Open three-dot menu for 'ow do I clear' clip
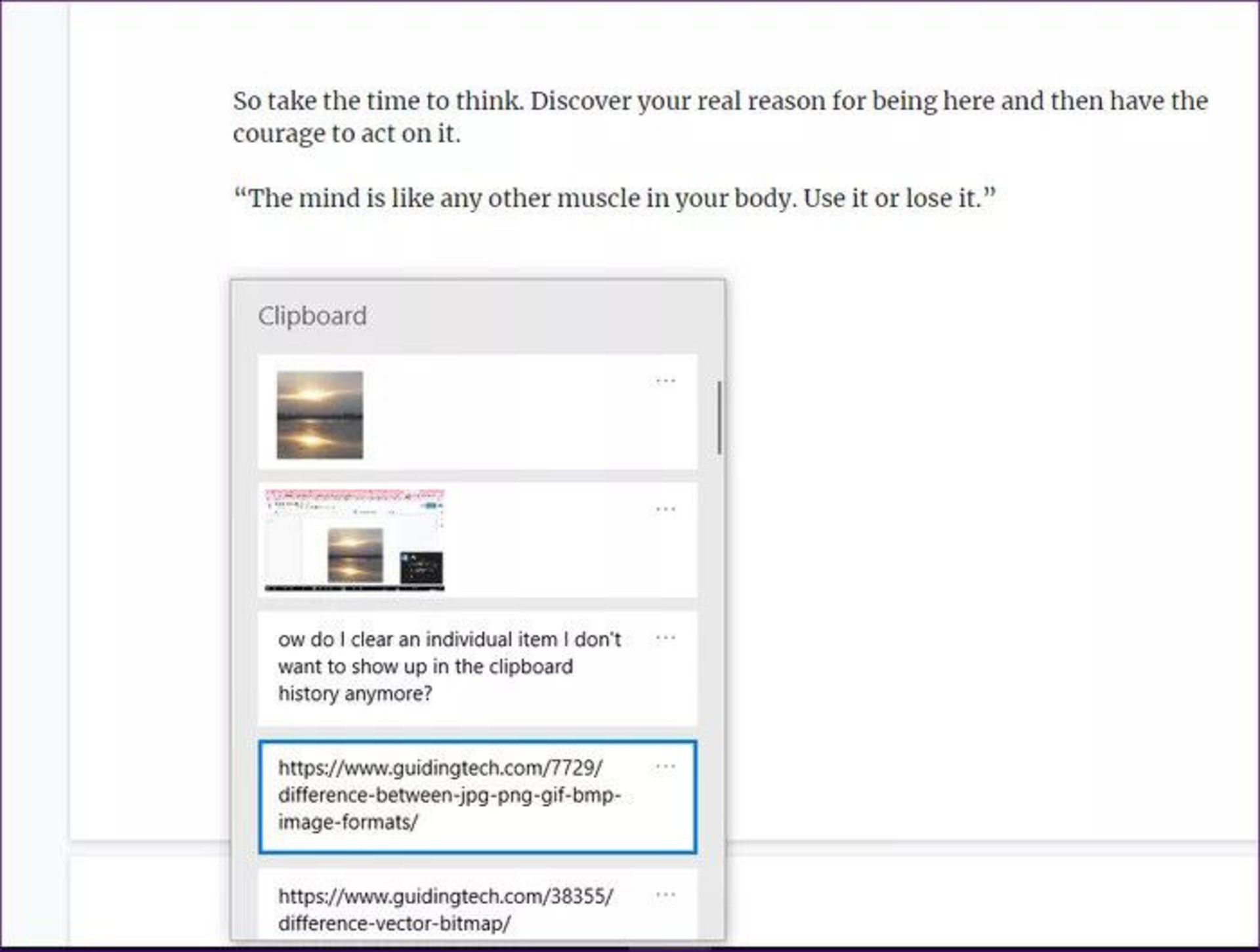 point(665,638)
